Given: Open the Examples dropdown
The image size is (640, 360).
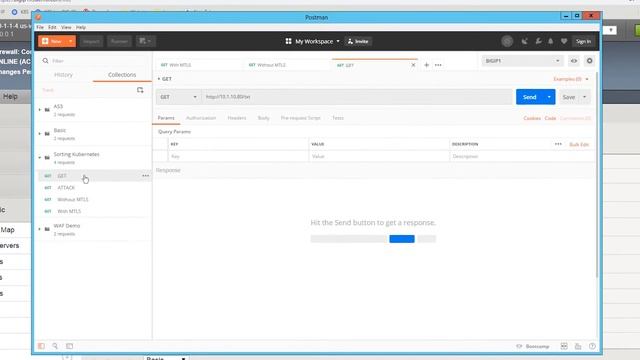Looking at the screenshot, I should (x=571, y=79).
